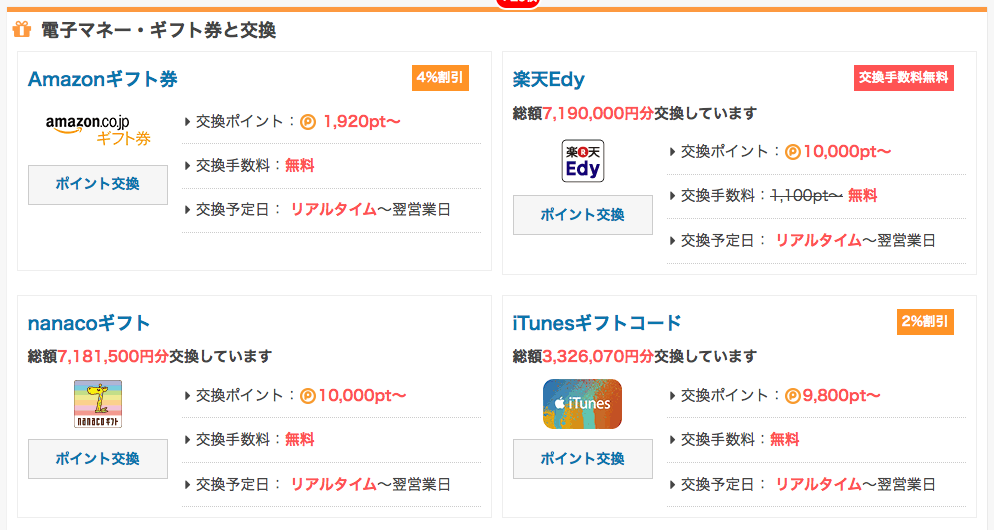The height and width of the screenshot is (530, 994).
Task: Click the 交換手数料無料 red badge
Action: tap(903, 78)
